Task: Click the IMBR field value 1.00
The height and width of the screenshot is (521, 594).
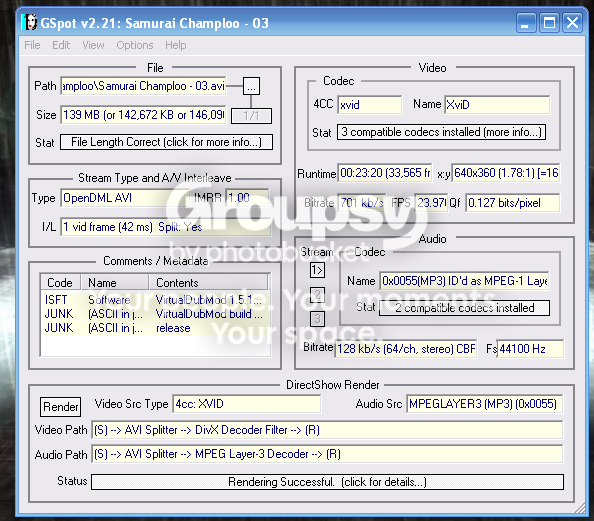Action: point(247,198)
